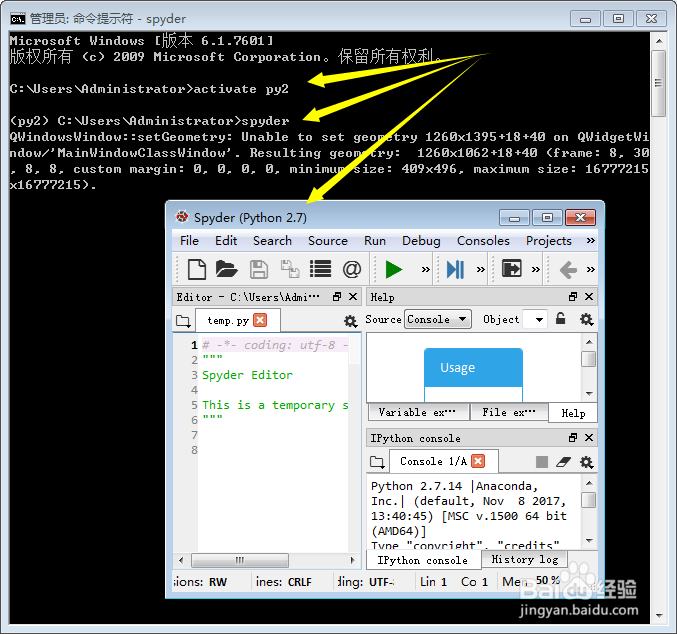This screenshot has width=677, height=634.
Task: Click the @ symbol toolbar icon
Action: 352,269
